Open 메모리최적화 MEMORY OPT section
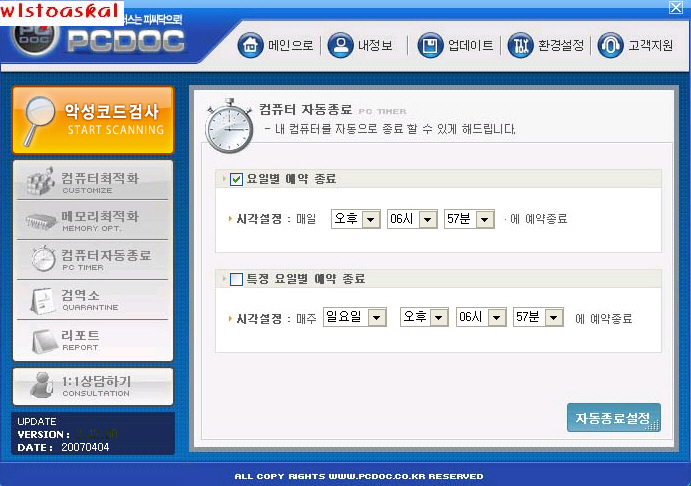The width and height of the screenshot is (691, 486). tap(93, 220)
